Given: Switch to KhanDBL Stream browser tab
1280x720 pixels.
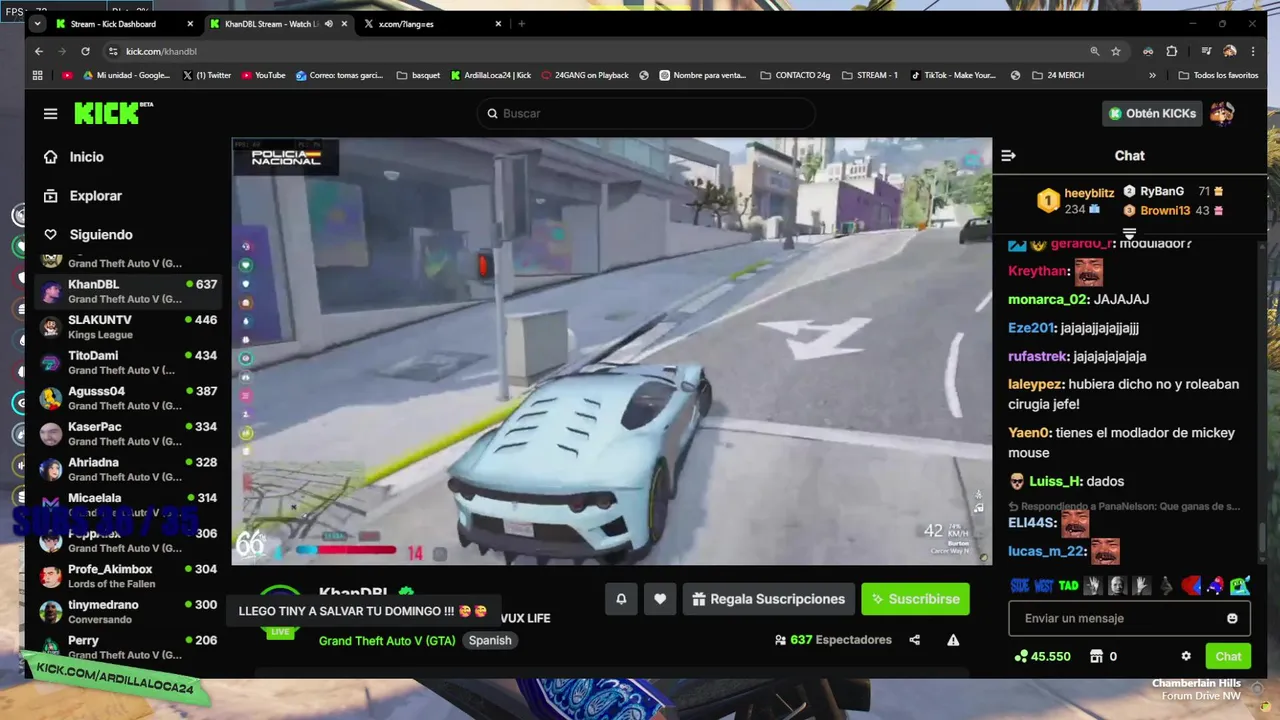Looking at the screenshot, I should pos(278,23).
